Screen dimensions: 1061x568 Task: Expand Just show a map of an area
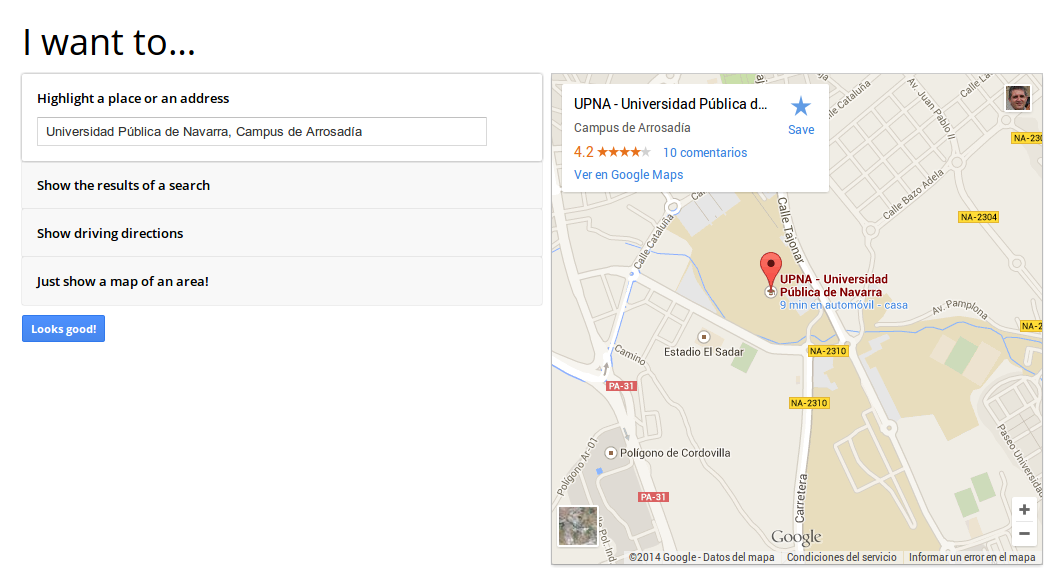pos(282,281)
